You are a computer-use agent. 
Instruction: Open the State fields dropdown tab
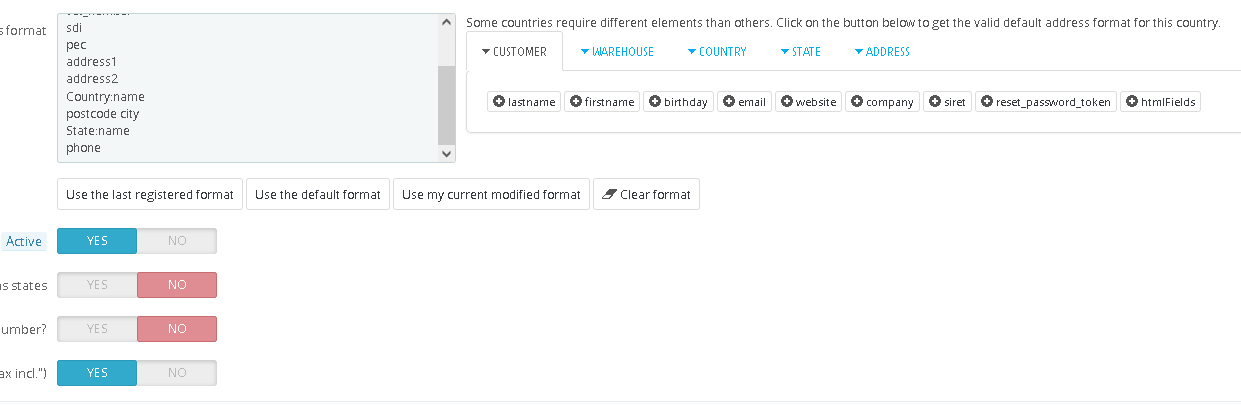click(799, 52)
